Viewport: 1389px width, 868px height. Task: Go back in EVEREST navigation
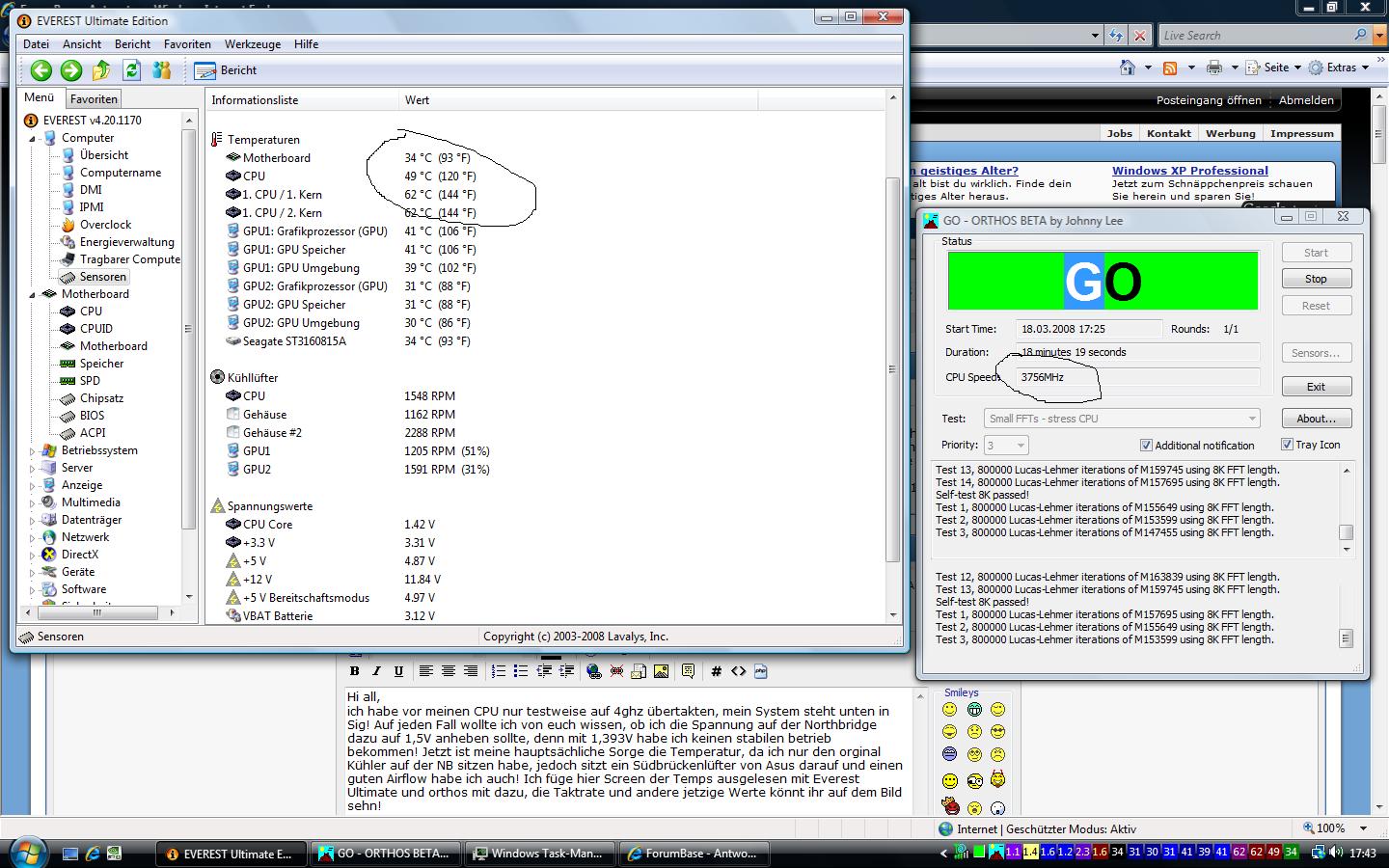pos(41,69)
